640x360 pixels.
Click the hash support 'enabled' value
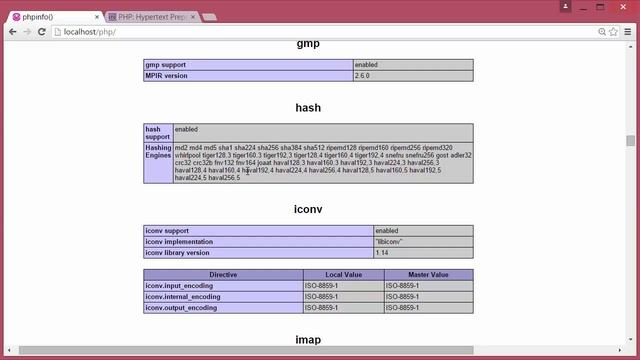[x=323, y=133]
